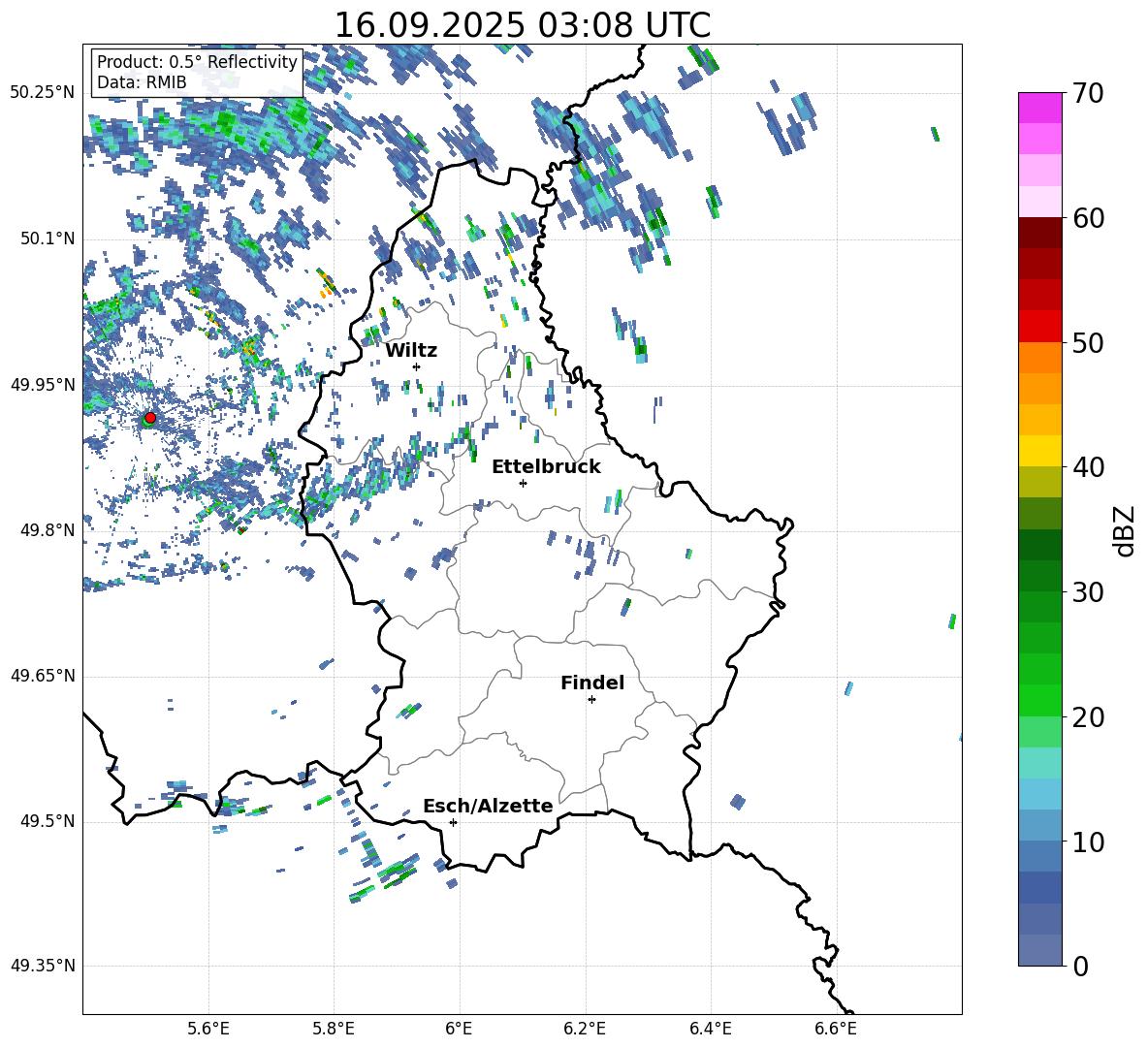This screenshot has height=1048, width=1148.
Task: Click the "Ettelbruck" city label
Action: [x=546, y=467]
